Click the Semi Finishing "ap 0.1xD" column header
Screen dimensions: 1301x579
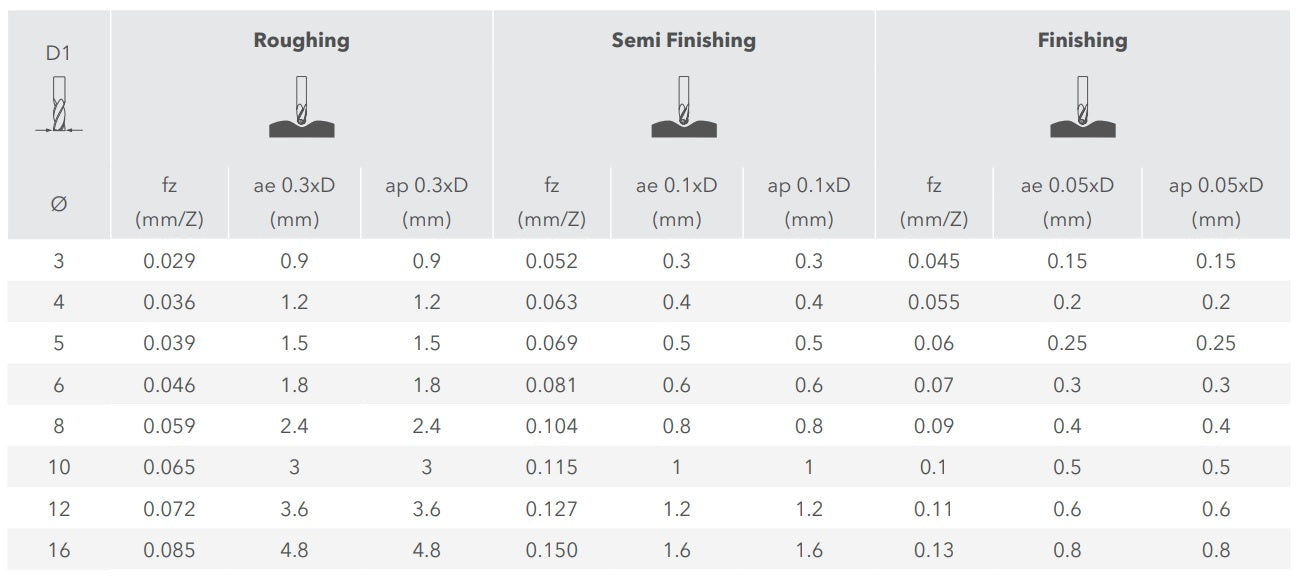[x=808, y=202]
